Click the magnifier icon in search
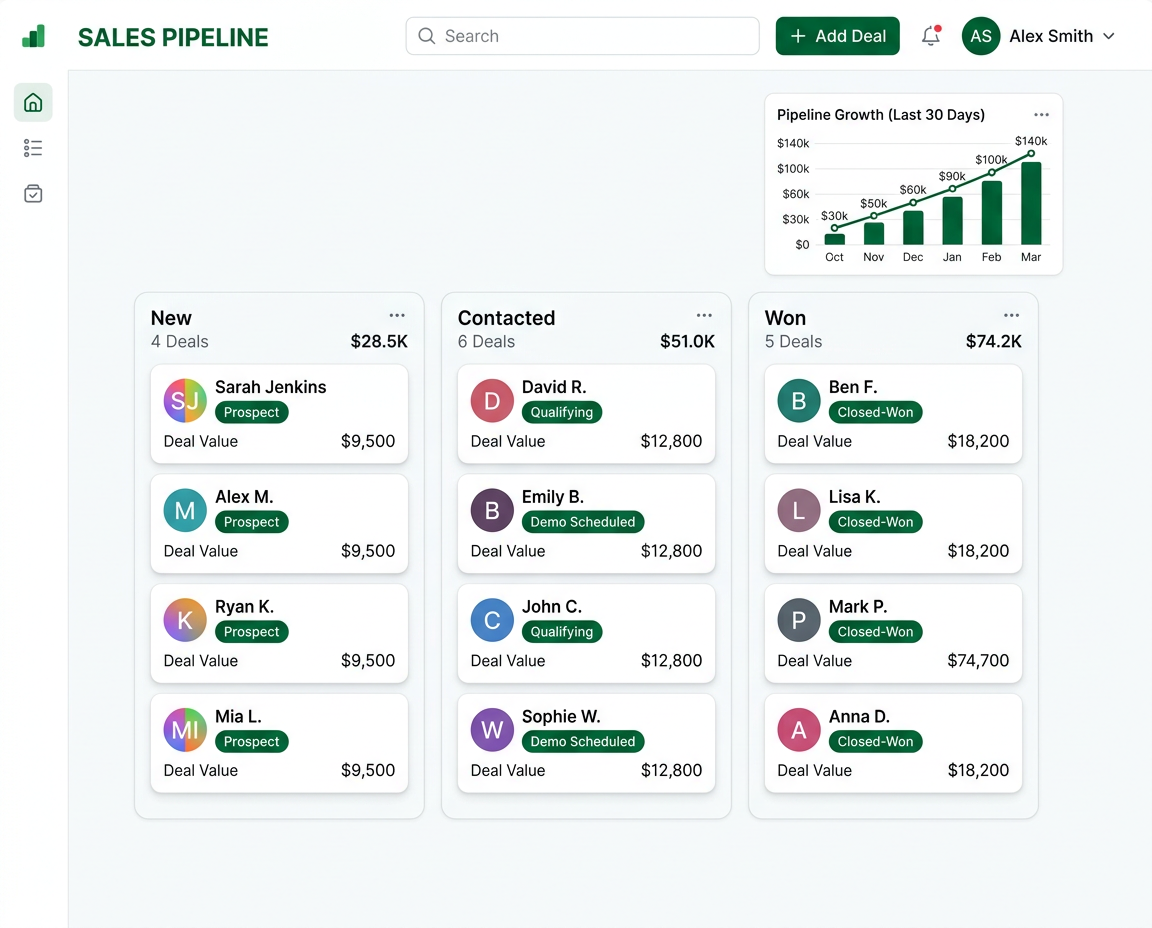Image resolution: width=1152 pixels, height=928 pixels. [x=427, y=36]
